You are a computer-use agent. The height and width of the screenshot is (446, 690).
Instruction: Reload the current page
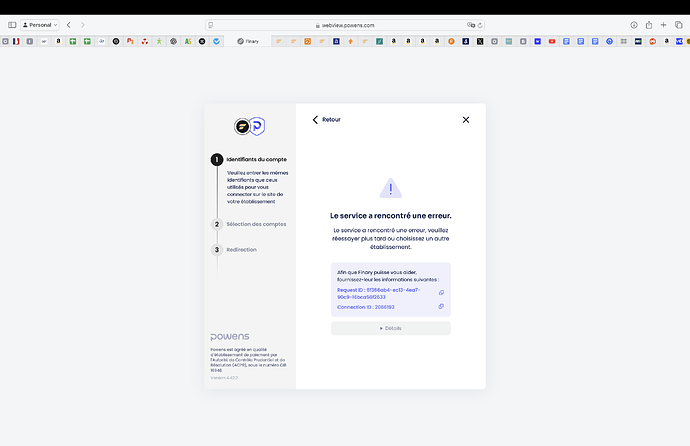480,25
